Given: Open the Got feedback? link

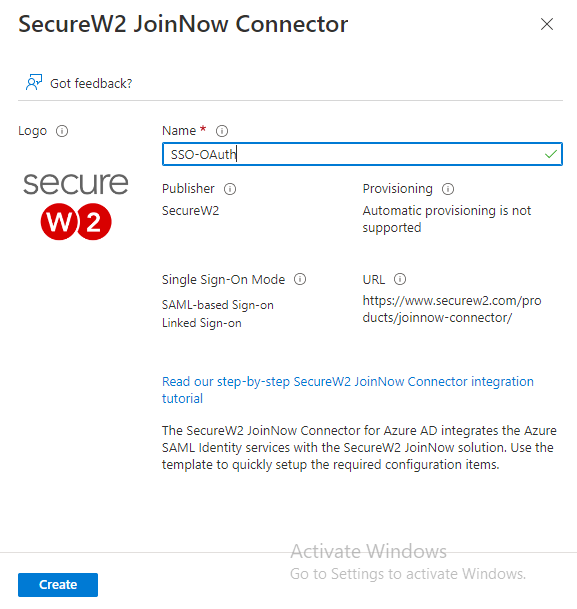Looking at the screenshot, I should [91, 84].
